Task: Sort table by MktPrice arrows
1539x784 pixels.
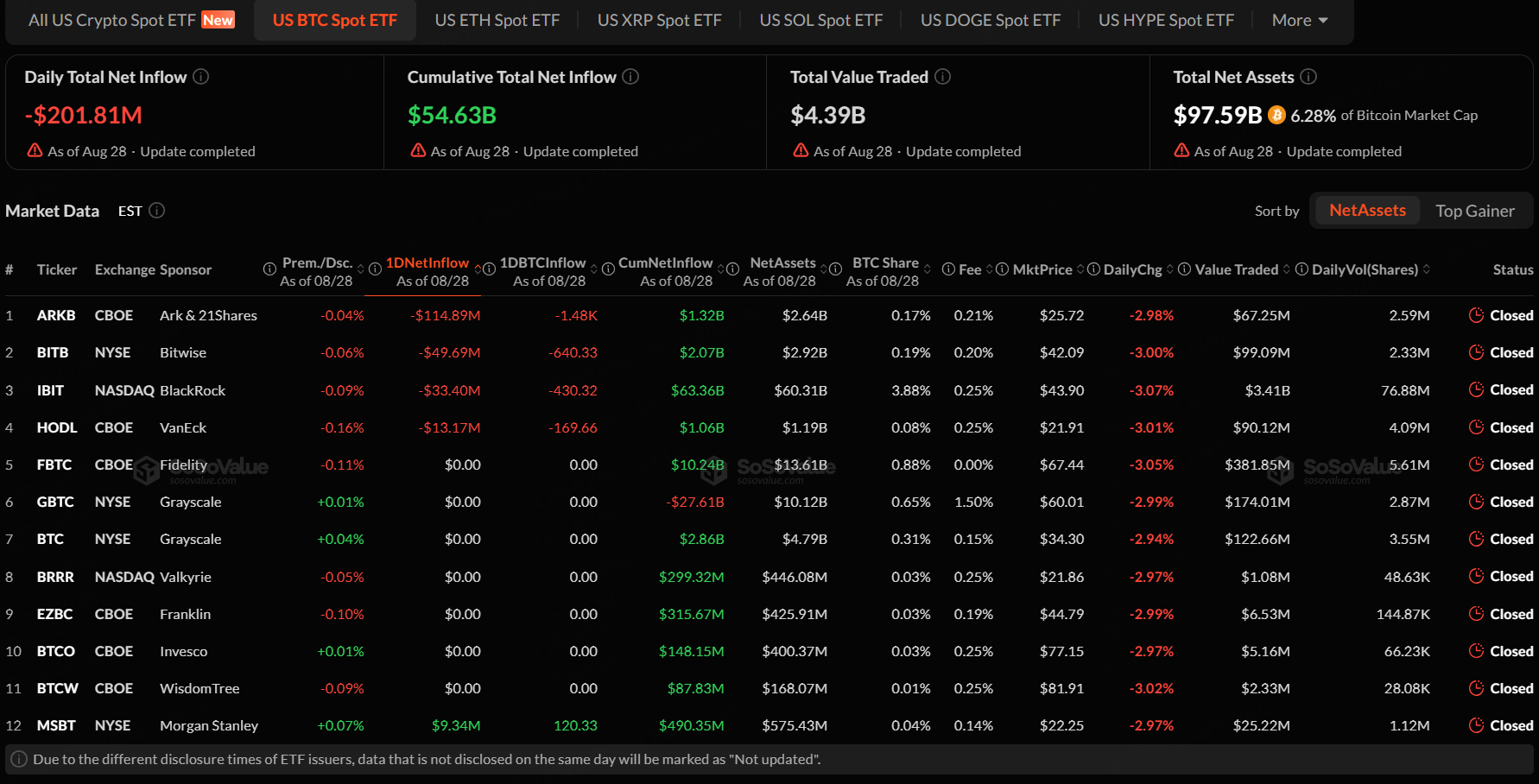Action: point(1080,269)
